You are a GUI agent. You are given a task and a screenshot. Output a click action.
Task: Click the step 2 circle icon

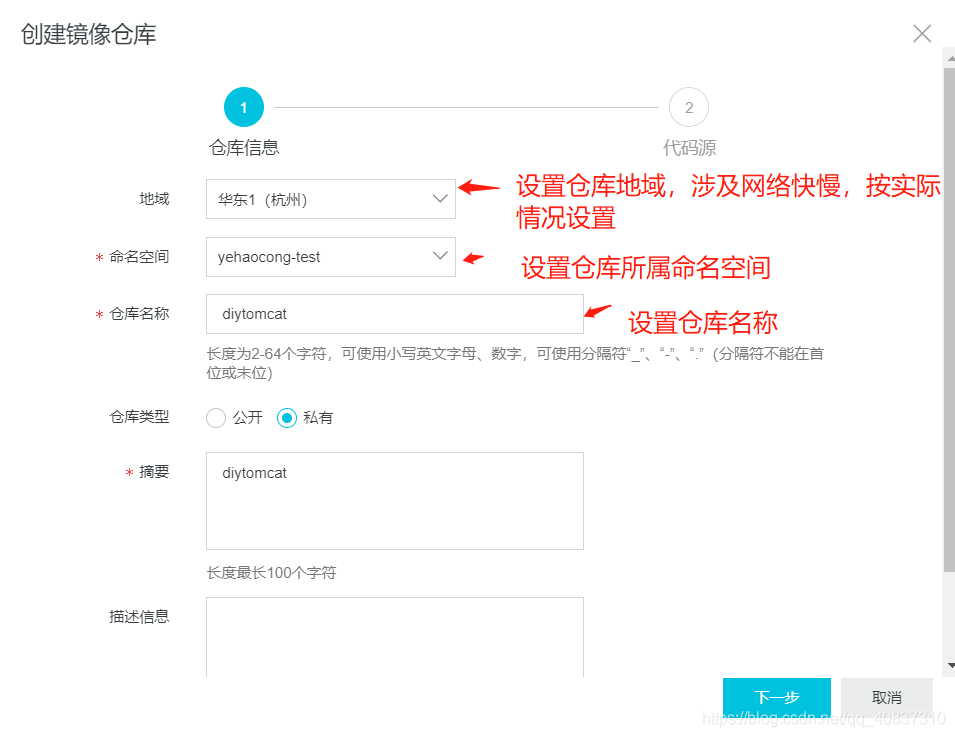click(x=688, y=107)
